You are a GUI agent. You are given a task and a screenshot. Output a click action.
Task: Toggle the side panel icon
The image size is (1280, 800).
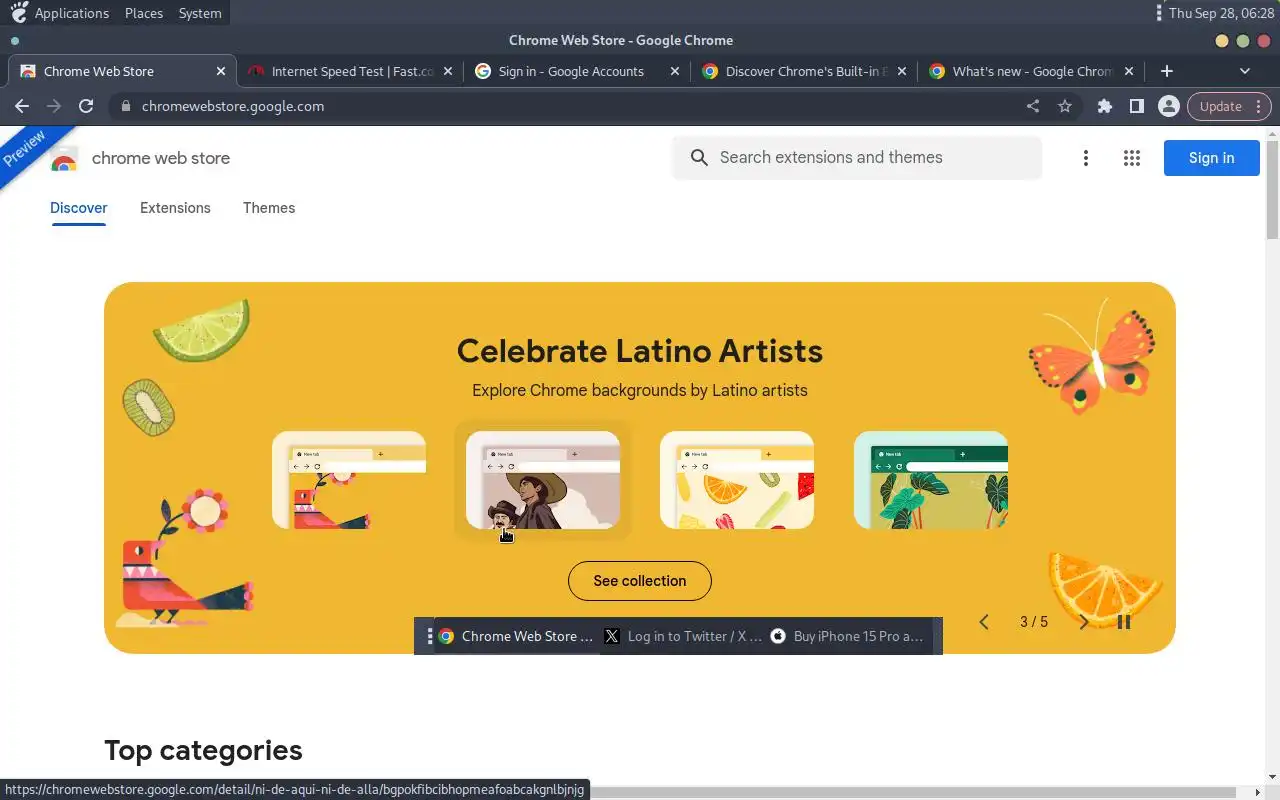pyautogui.click(x=1137, y=106)
